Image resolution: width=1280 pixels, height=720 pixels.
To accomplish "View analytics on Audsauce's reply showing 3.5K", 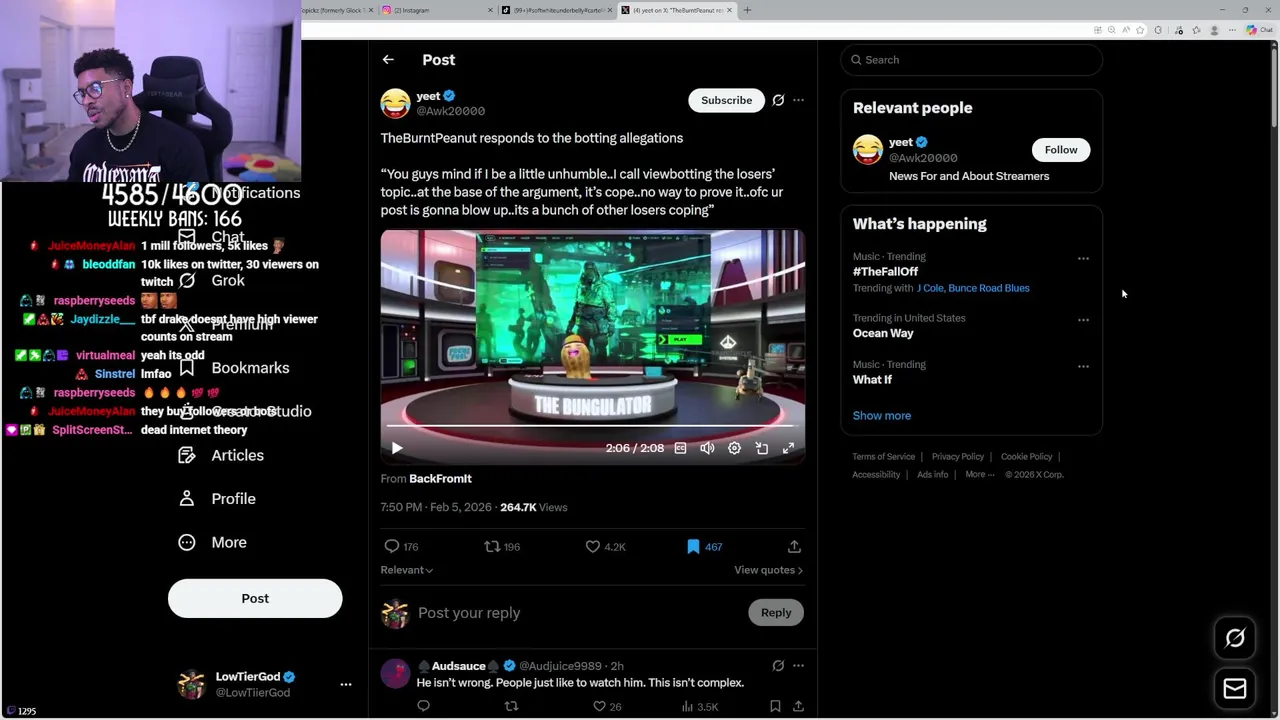I will coord(700,706).
